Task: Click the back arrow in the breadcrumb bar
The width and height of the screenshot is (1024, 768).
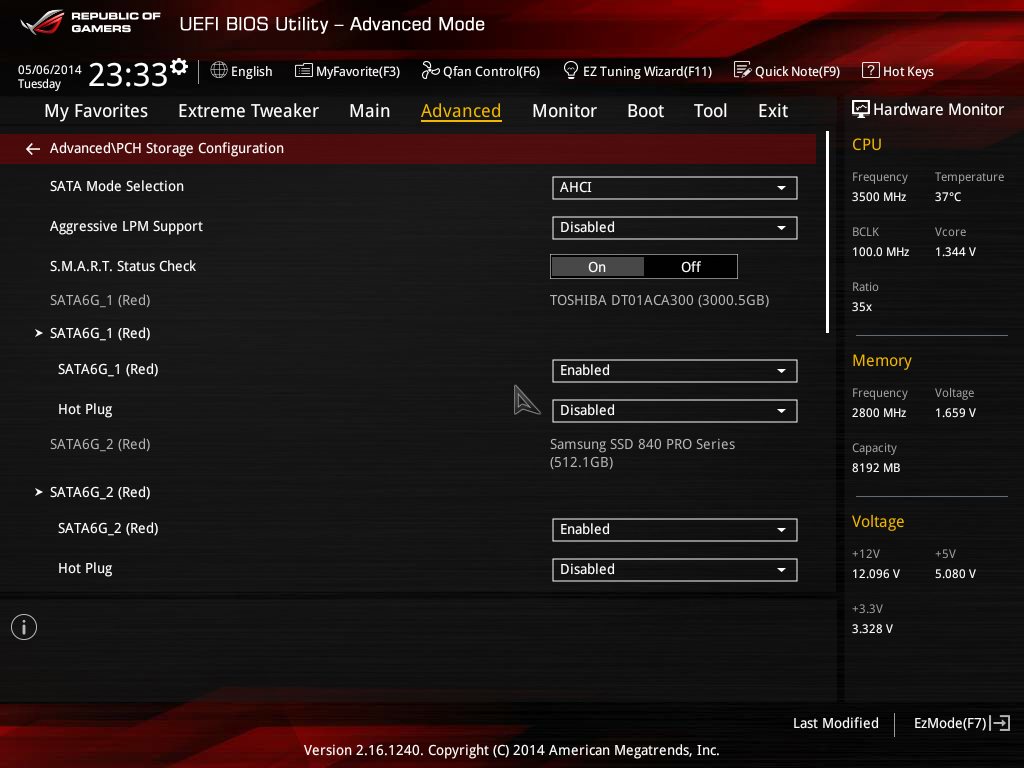Action: [33, 149]
